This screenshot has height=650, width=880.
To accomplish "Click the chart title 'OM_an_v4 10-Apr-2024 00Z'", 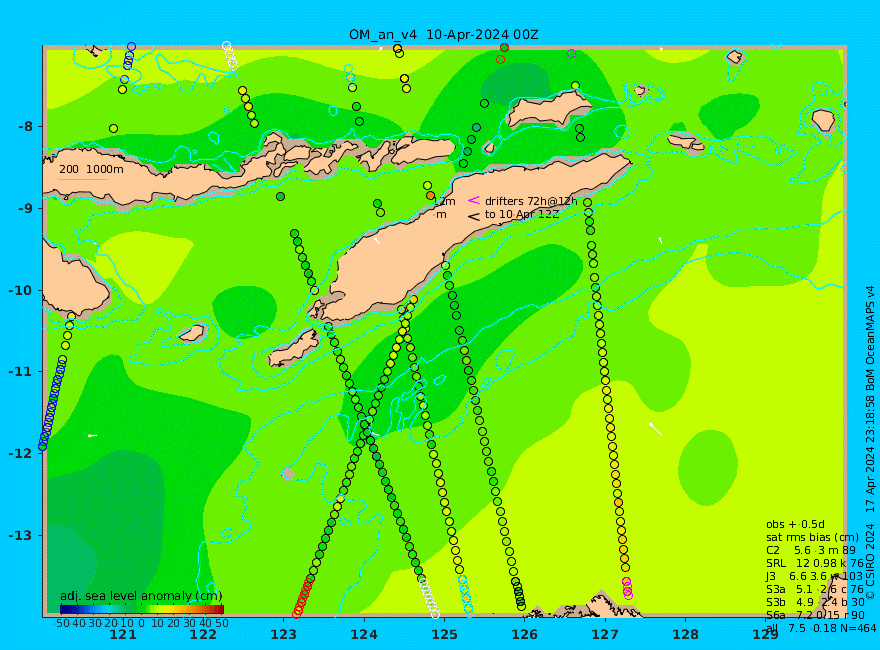I will pyautogui.click(x=443, y=35).
